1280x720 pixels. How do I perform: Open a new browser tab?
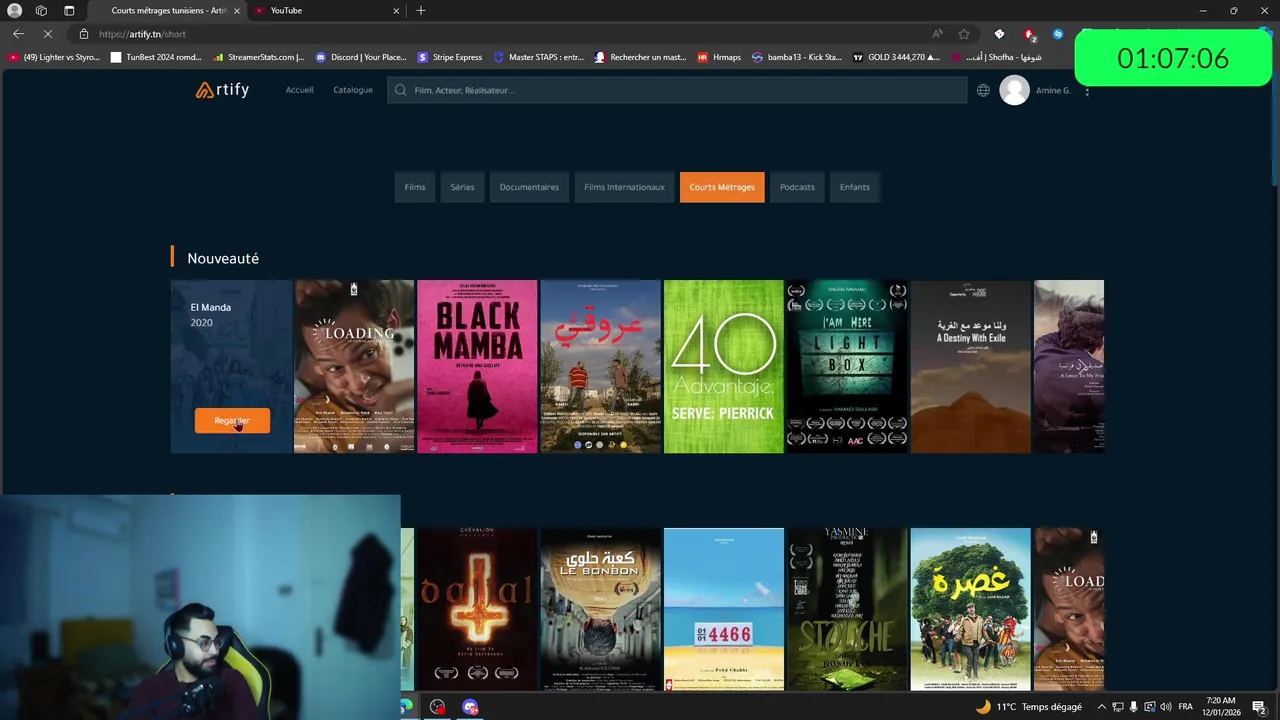pos(421,10)
